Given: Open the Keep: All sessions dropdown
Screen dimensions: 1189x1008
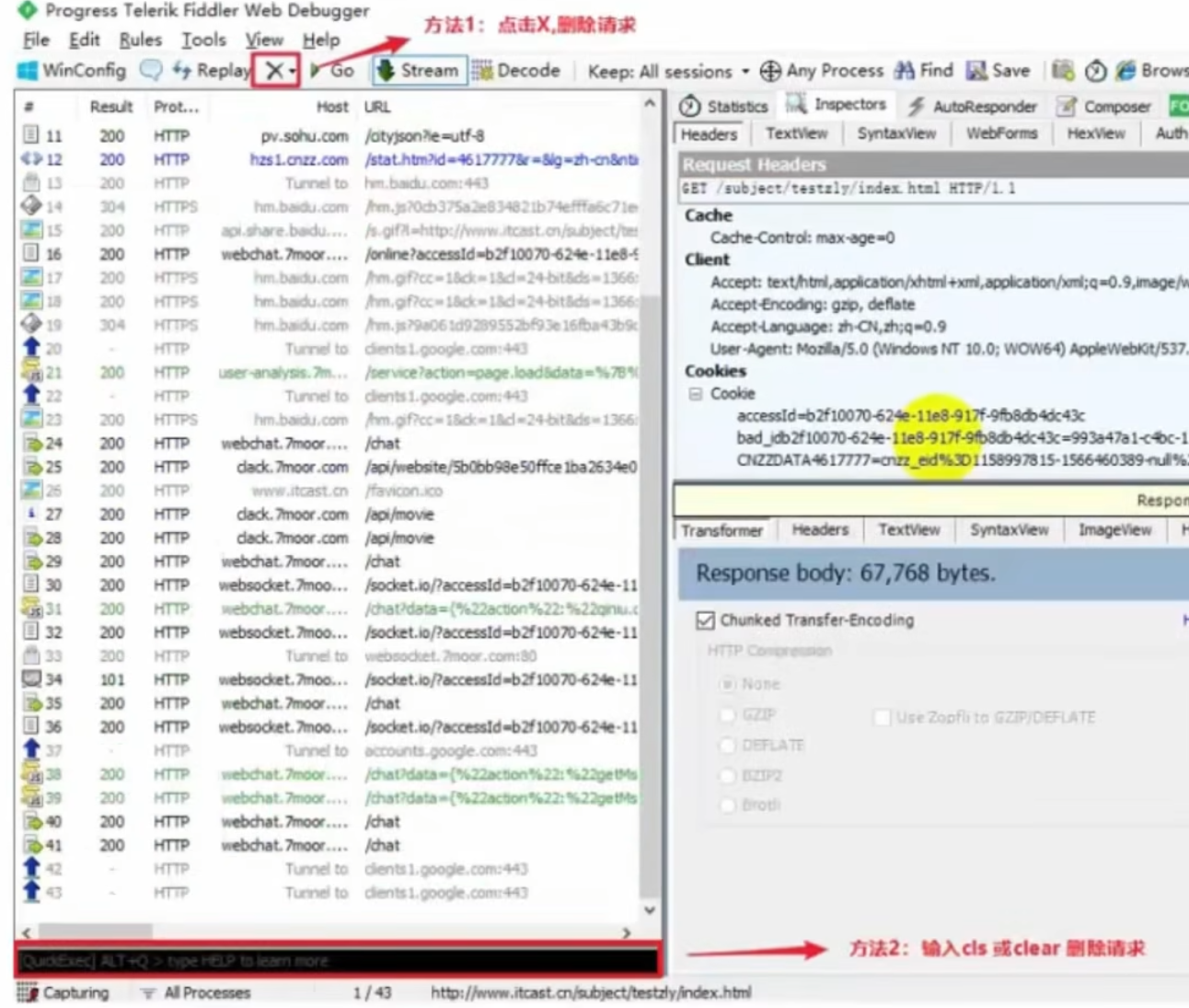Looking at the screenshot, I should 668,71.
